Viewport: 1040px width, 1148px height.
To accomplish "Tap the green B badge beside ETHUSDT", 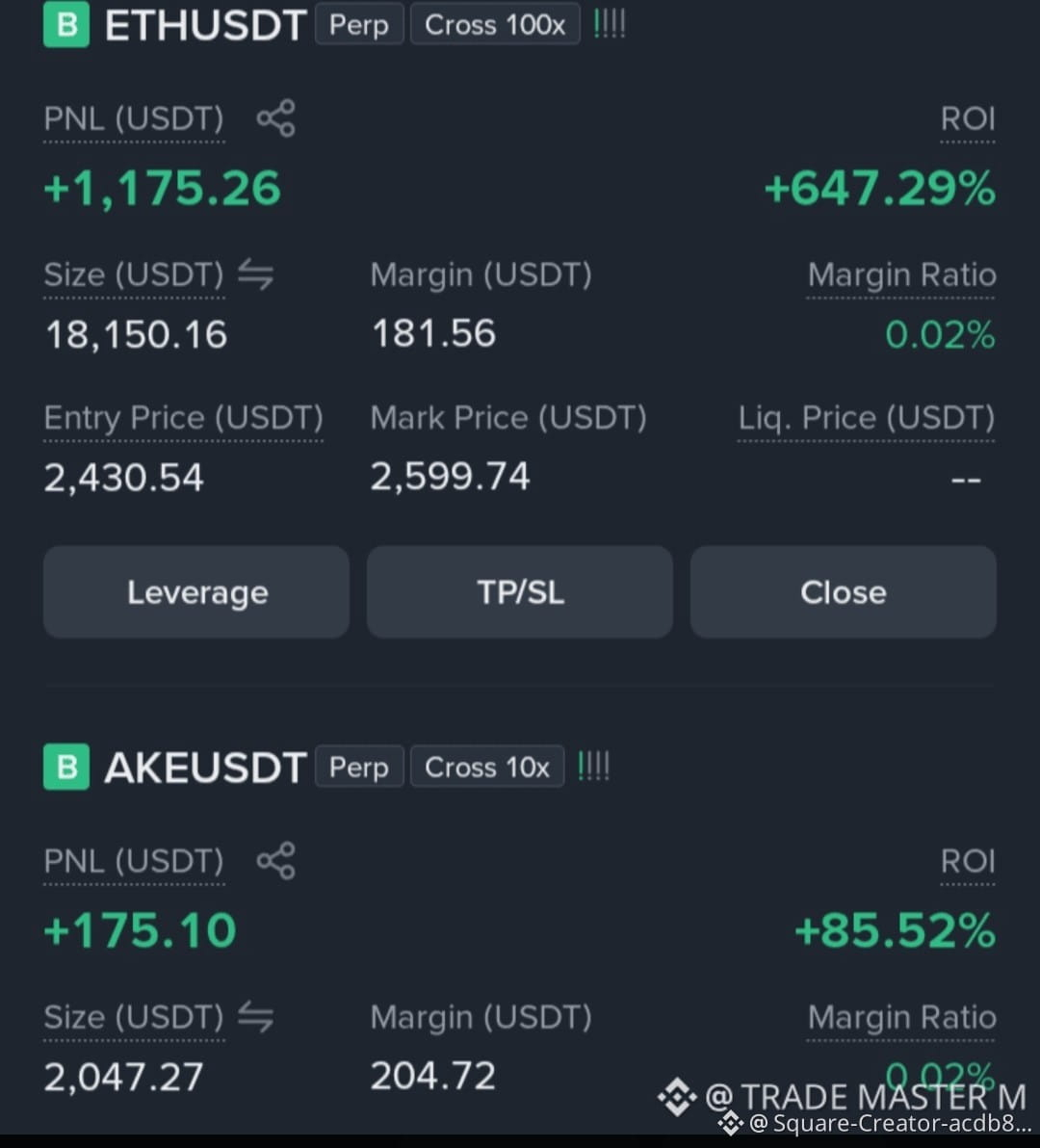I will tap(66, 24).
